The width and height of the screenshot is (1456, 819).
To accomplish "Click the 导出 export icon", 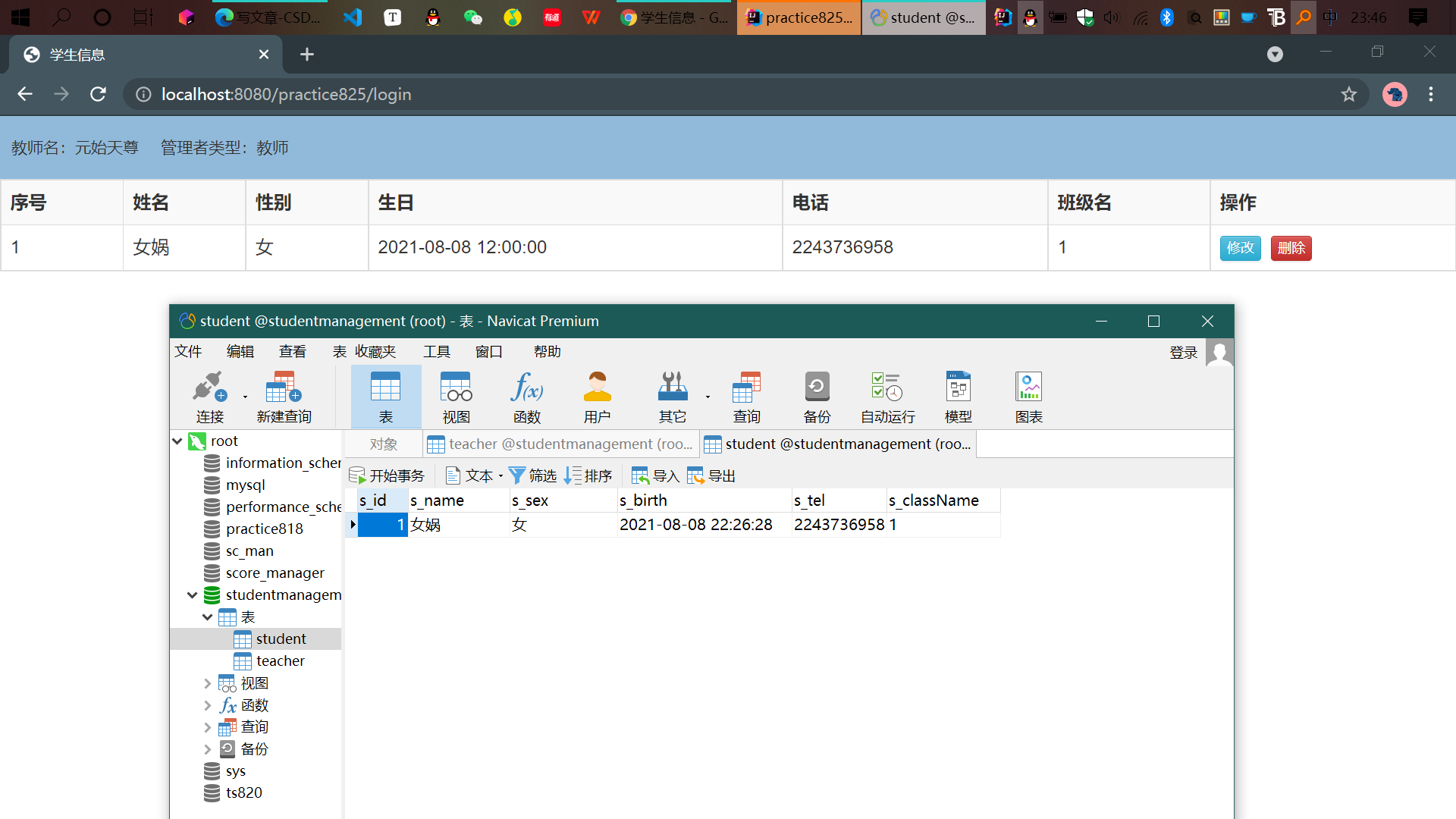I will point(711,475).
